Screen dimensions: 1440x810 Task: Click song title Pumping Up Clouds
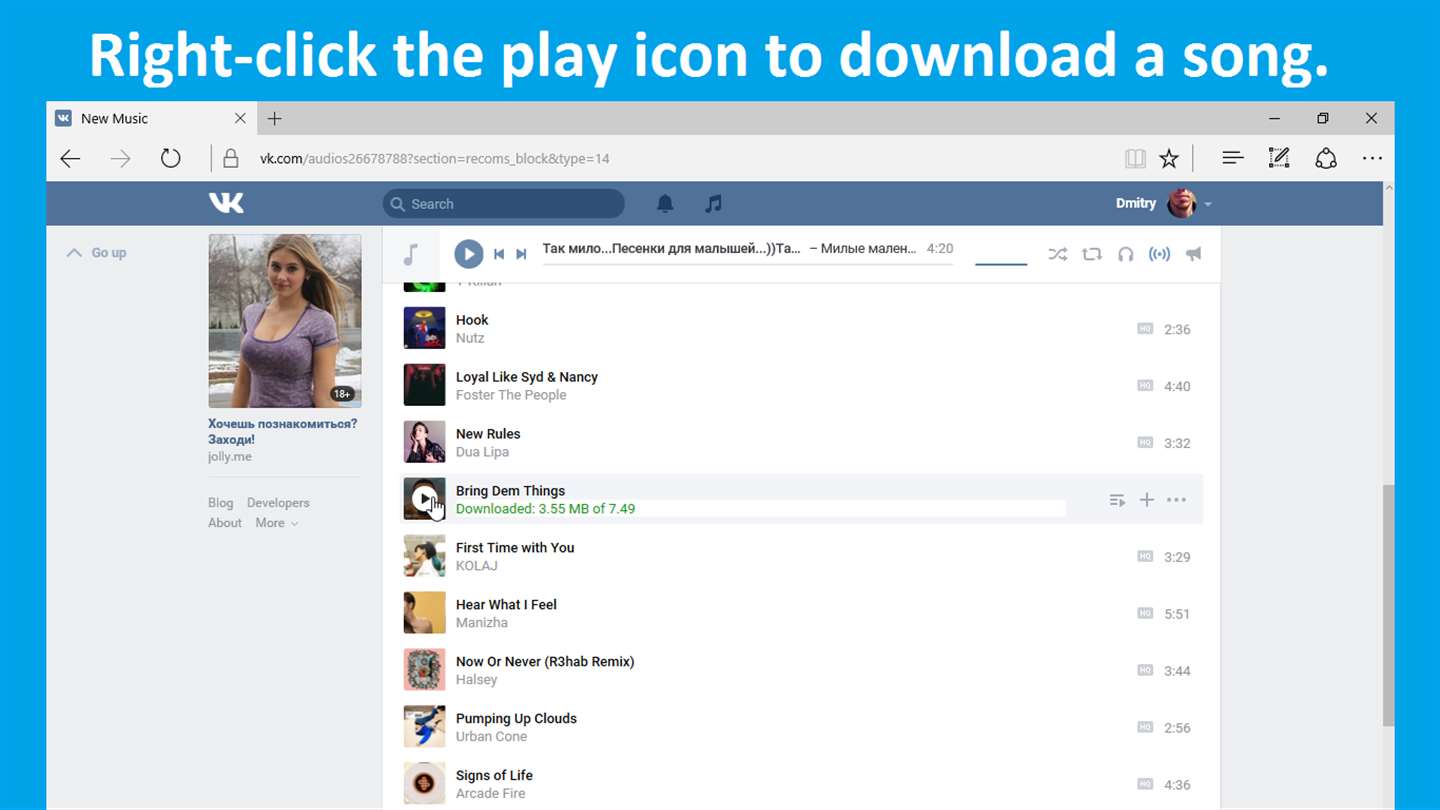click(x=516, y=718)
